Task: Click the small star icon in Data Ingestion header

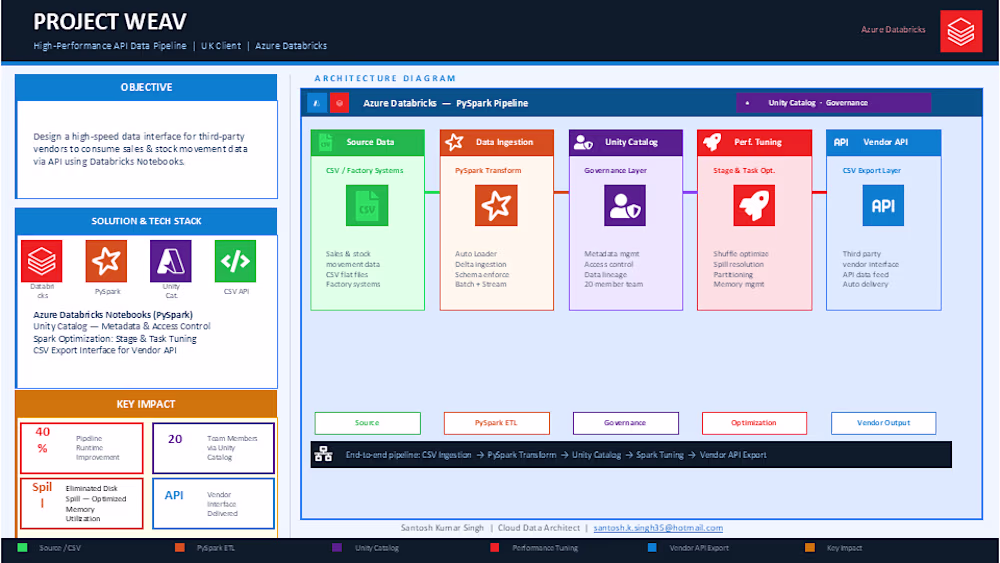Action: coord(454,142)
